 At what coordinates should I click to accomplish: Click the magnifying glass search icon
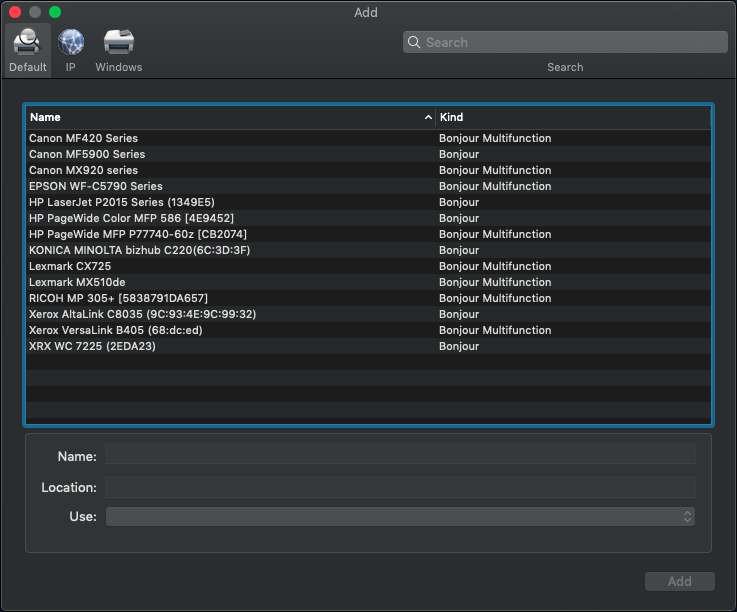tap(414, 42)
